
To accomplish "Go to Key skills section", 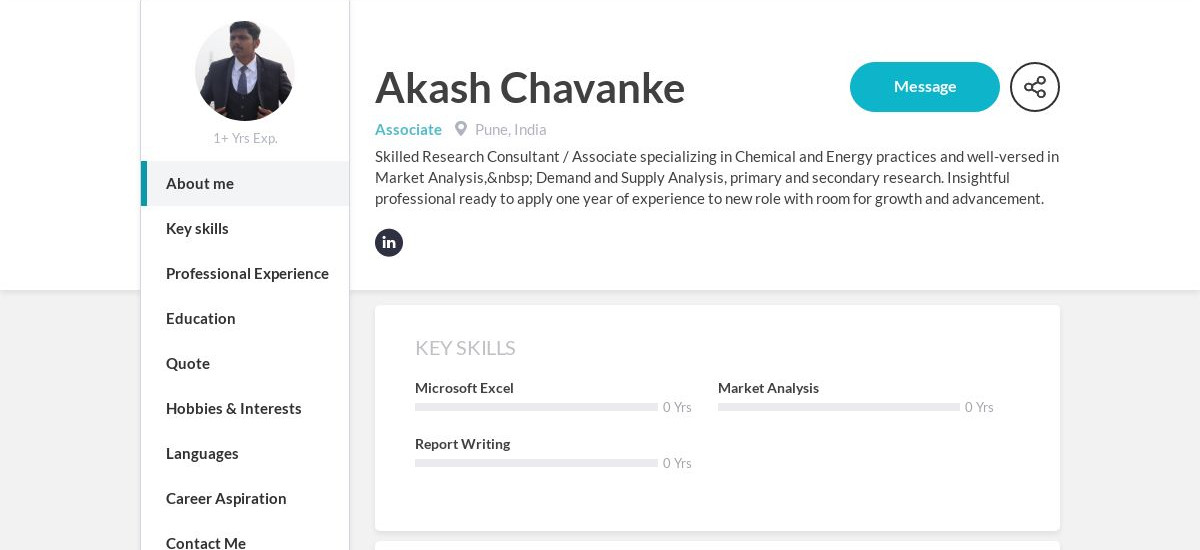I will (197, 228).
